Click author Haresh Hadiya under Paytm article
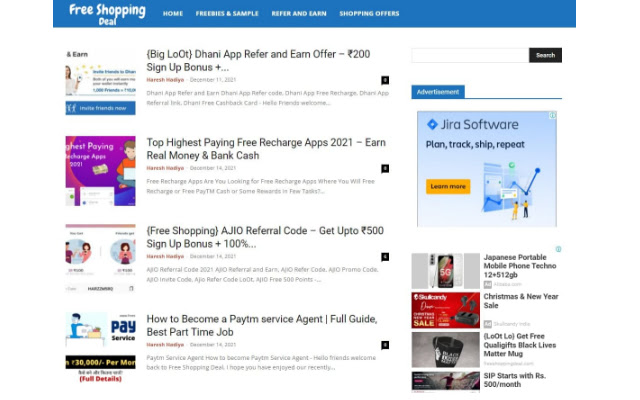Image resolution: width=640 pixels, height=400 pixels. click(165, 344)
